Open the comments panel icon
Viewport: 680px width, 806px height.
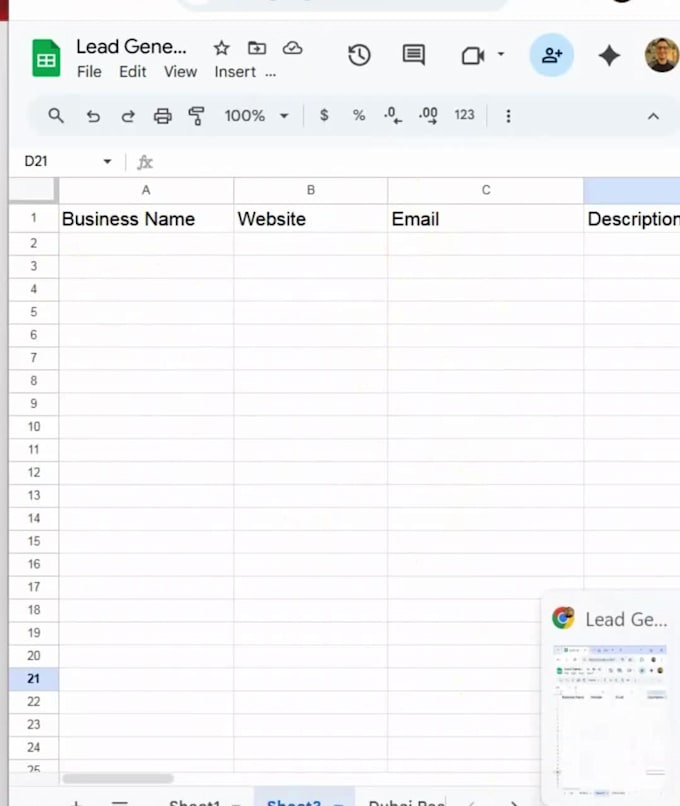coord(414,54)
